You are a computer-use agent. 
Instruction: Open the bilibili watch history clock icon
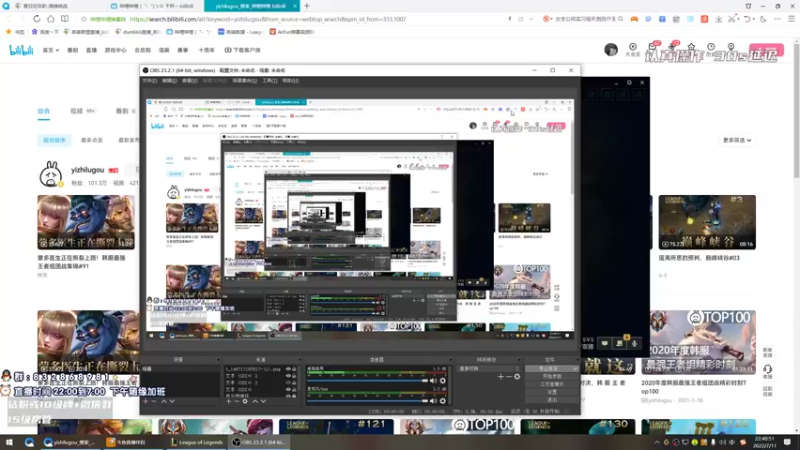(x=711, y=47)
